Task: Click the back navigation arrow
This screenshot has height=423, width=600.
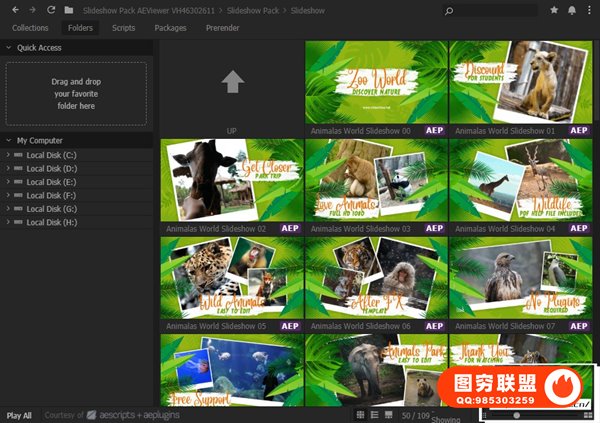Action: point(15,10)
